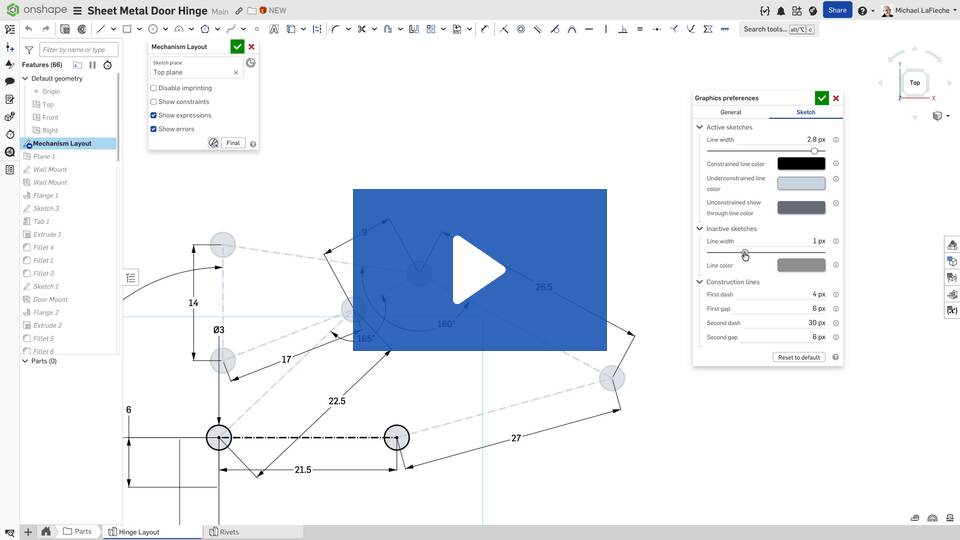The image size is (960, 540).
Task: Open the Underconstrained line color swatch
Action: 801,183
